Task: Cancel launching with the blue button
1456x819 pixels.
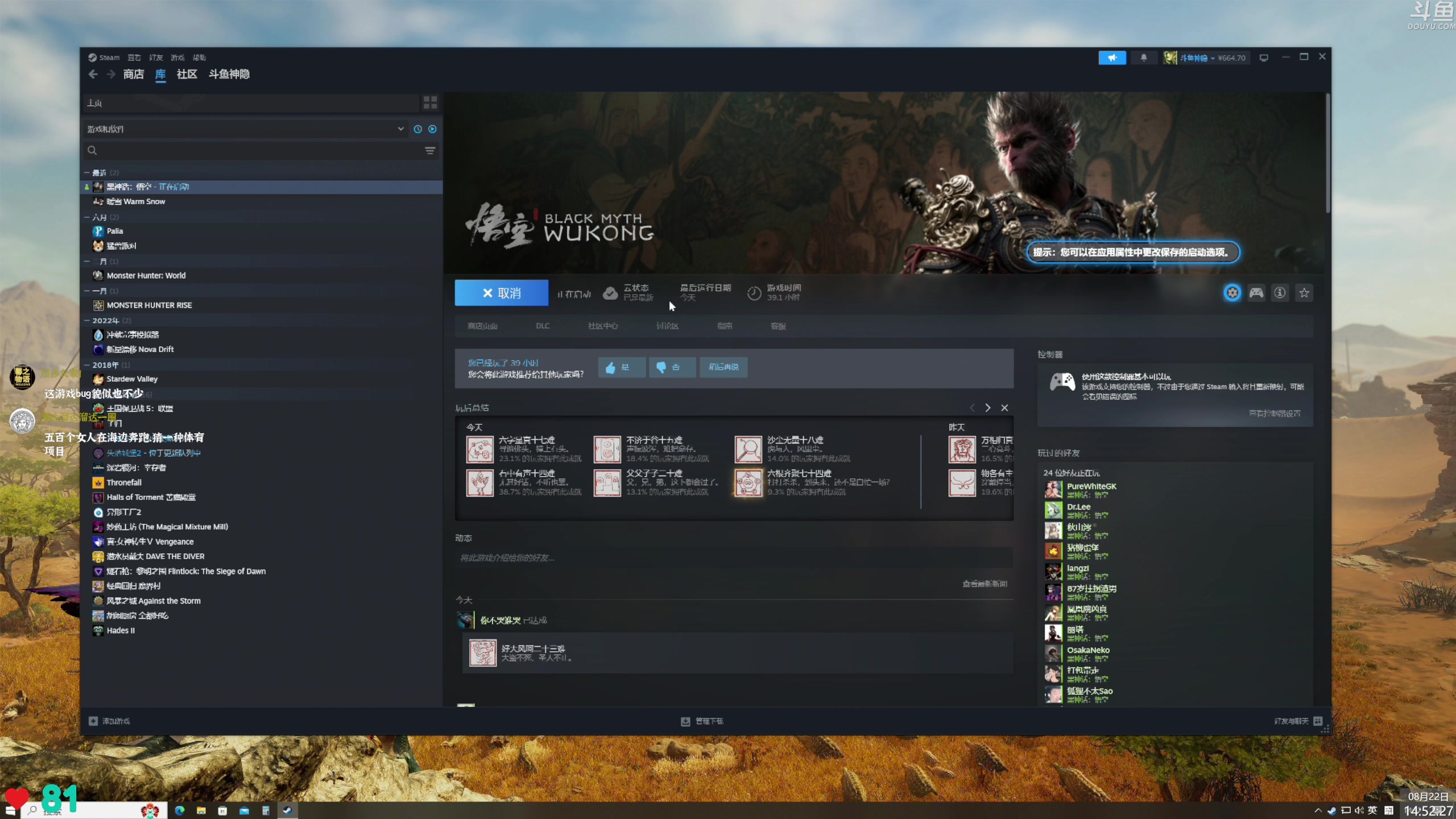Action: point(502,293)
